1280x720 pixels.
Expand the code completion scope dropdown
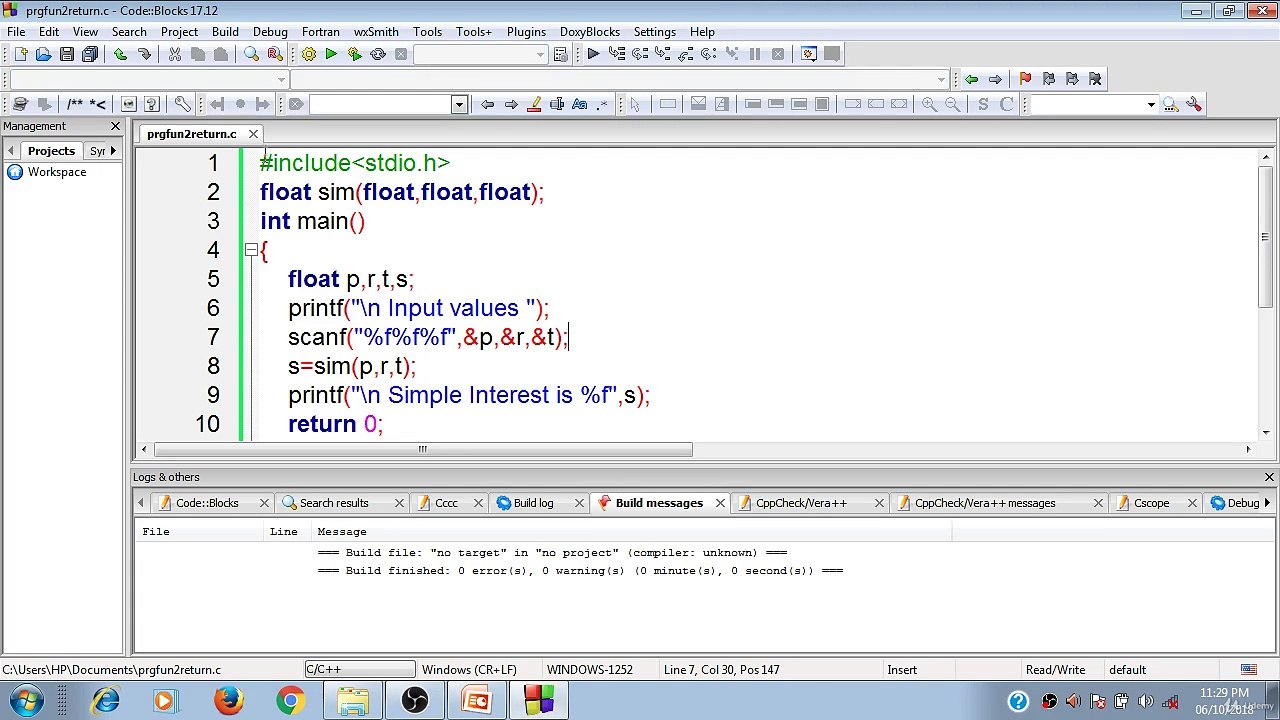pyautogui.click(x=282, y=79)
